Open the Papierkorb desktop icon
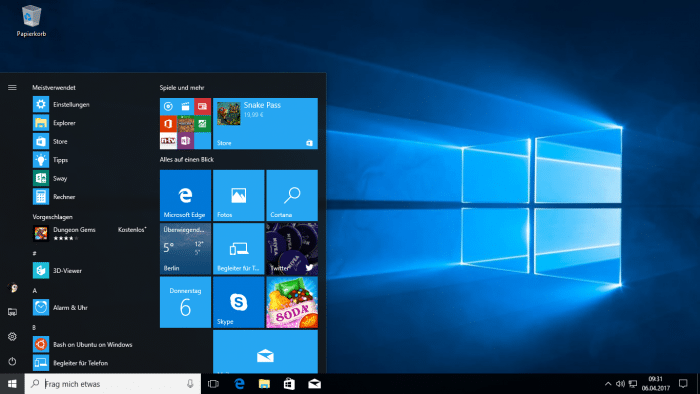 coord(31,21)
